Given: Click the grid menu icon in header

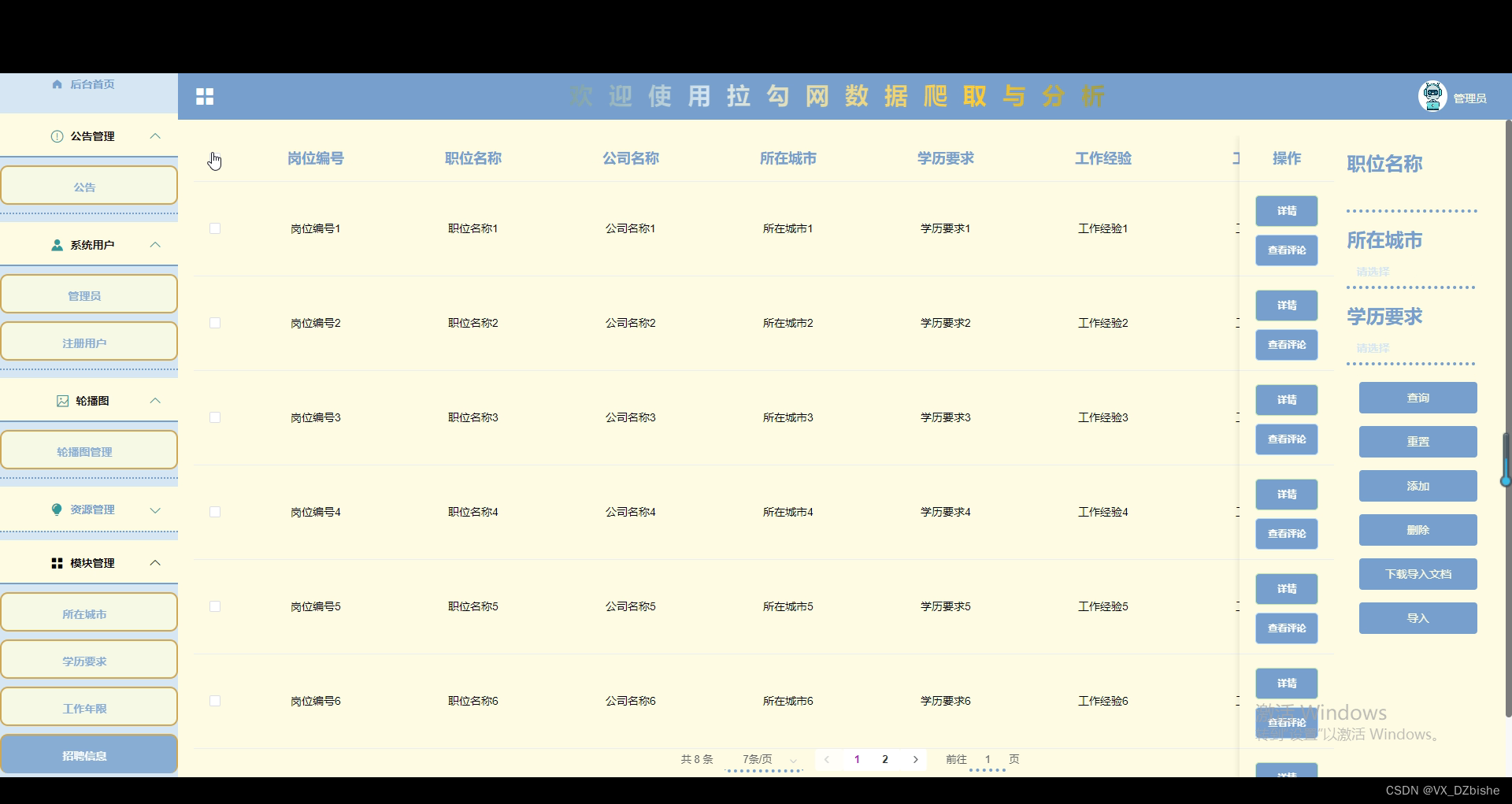Looking at the screenshot, I should pyautogui.click(x=205, y=97).
